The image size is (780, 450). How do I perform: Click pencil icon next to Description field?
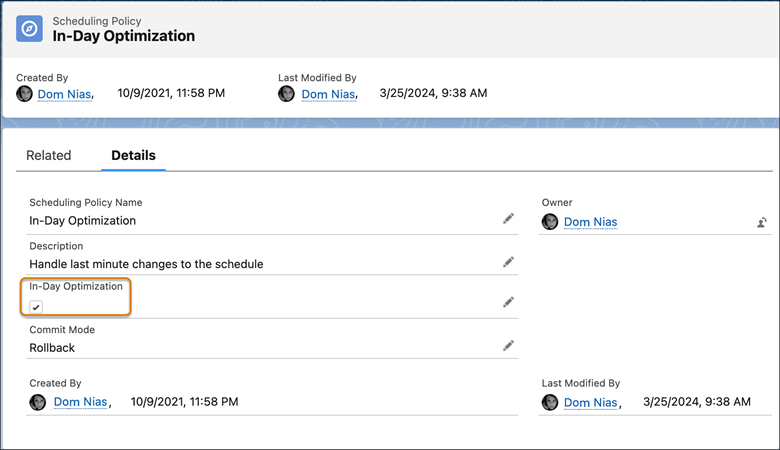coord(508,262)
